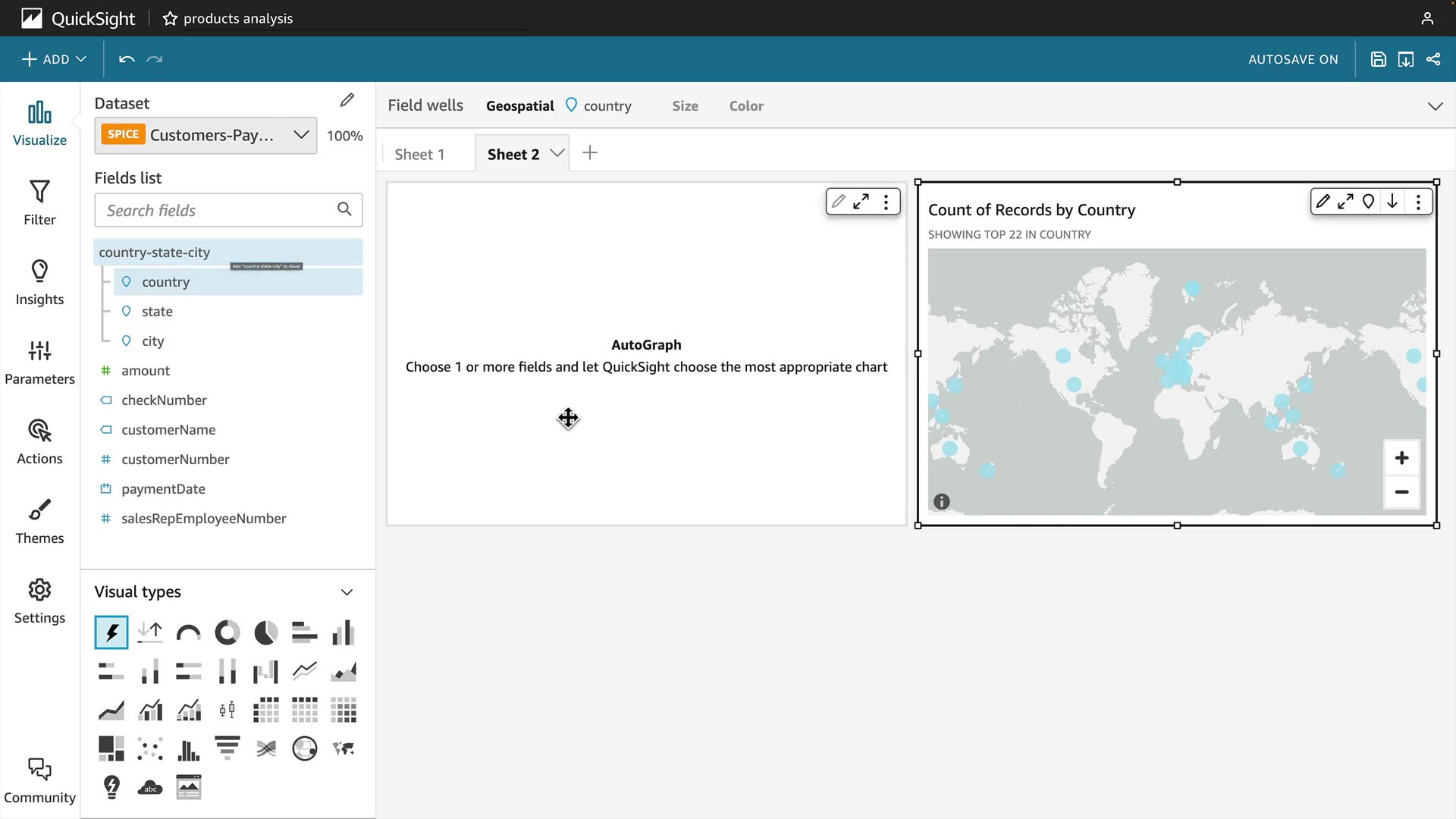Click the share icon in top bar

[x=1433, y=59]
